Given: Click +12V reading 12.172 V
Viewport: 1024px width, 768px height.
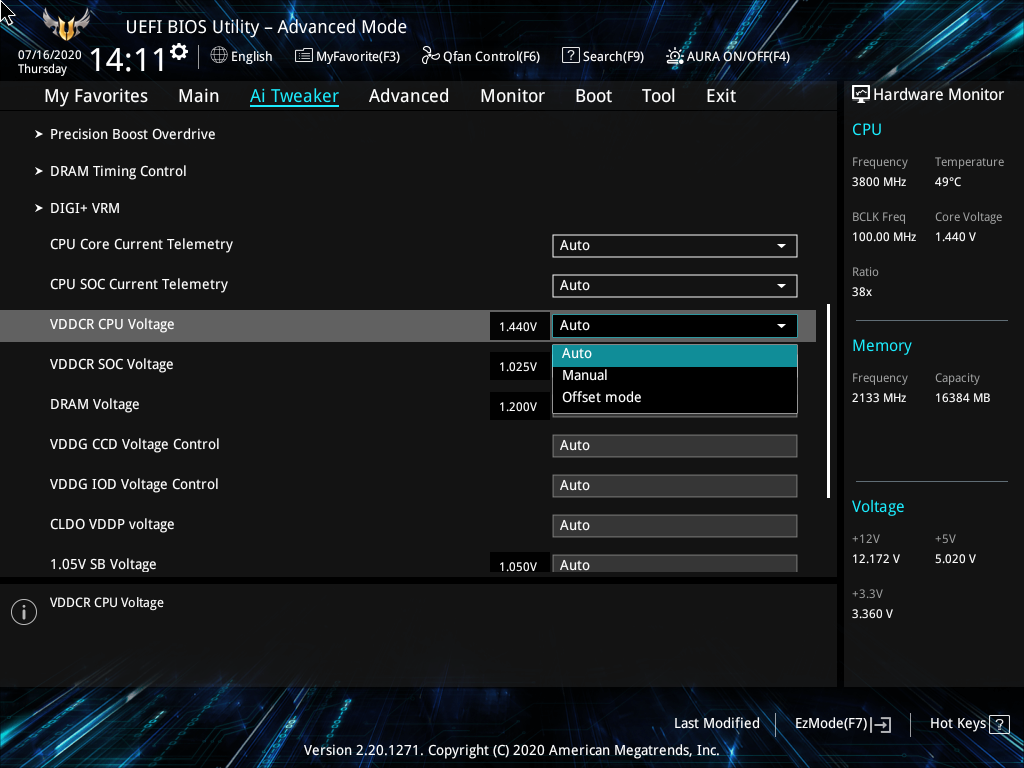Looking at the screenshot, I should 875,559.
